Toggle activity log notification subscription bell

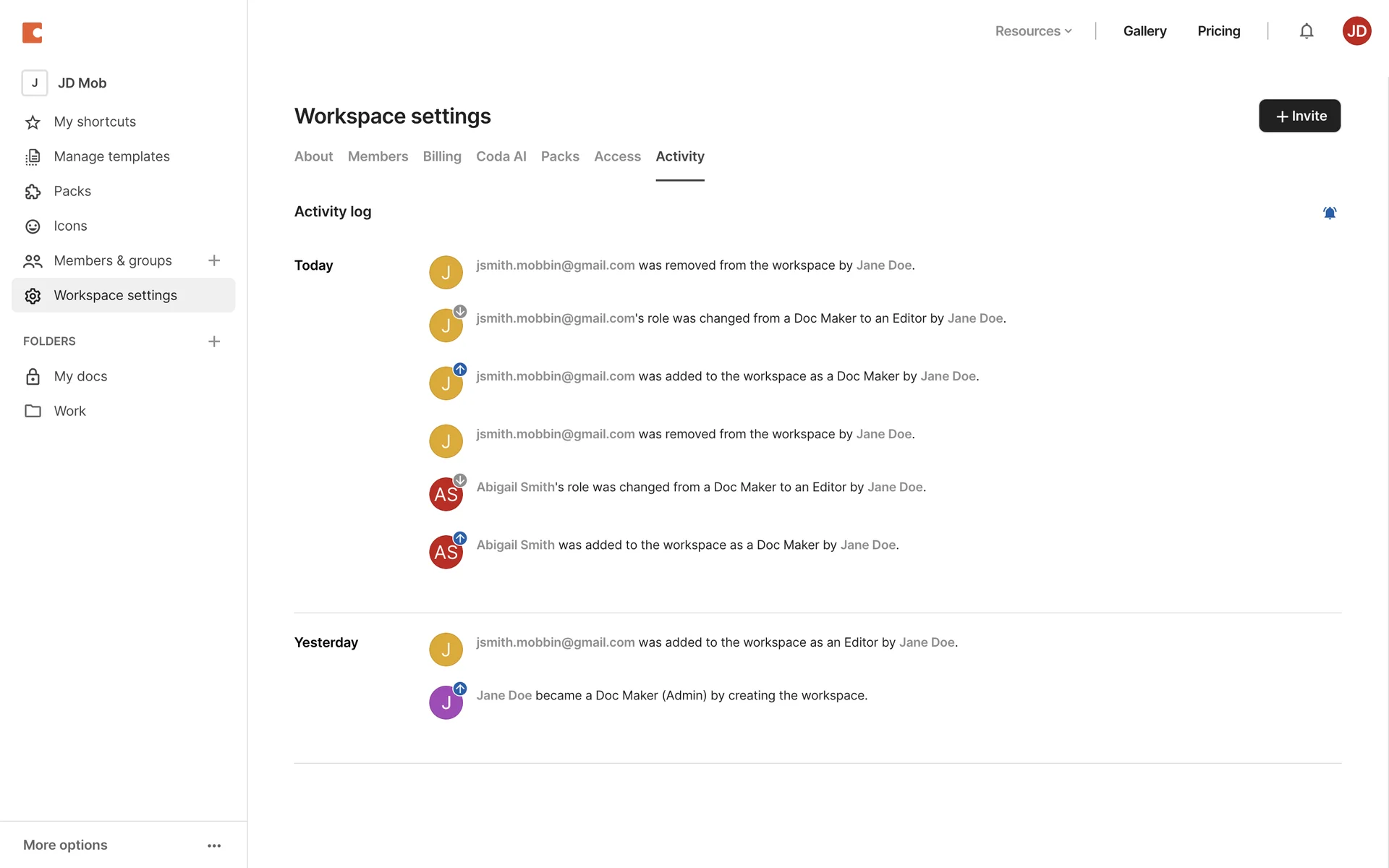pos(1329,213)
